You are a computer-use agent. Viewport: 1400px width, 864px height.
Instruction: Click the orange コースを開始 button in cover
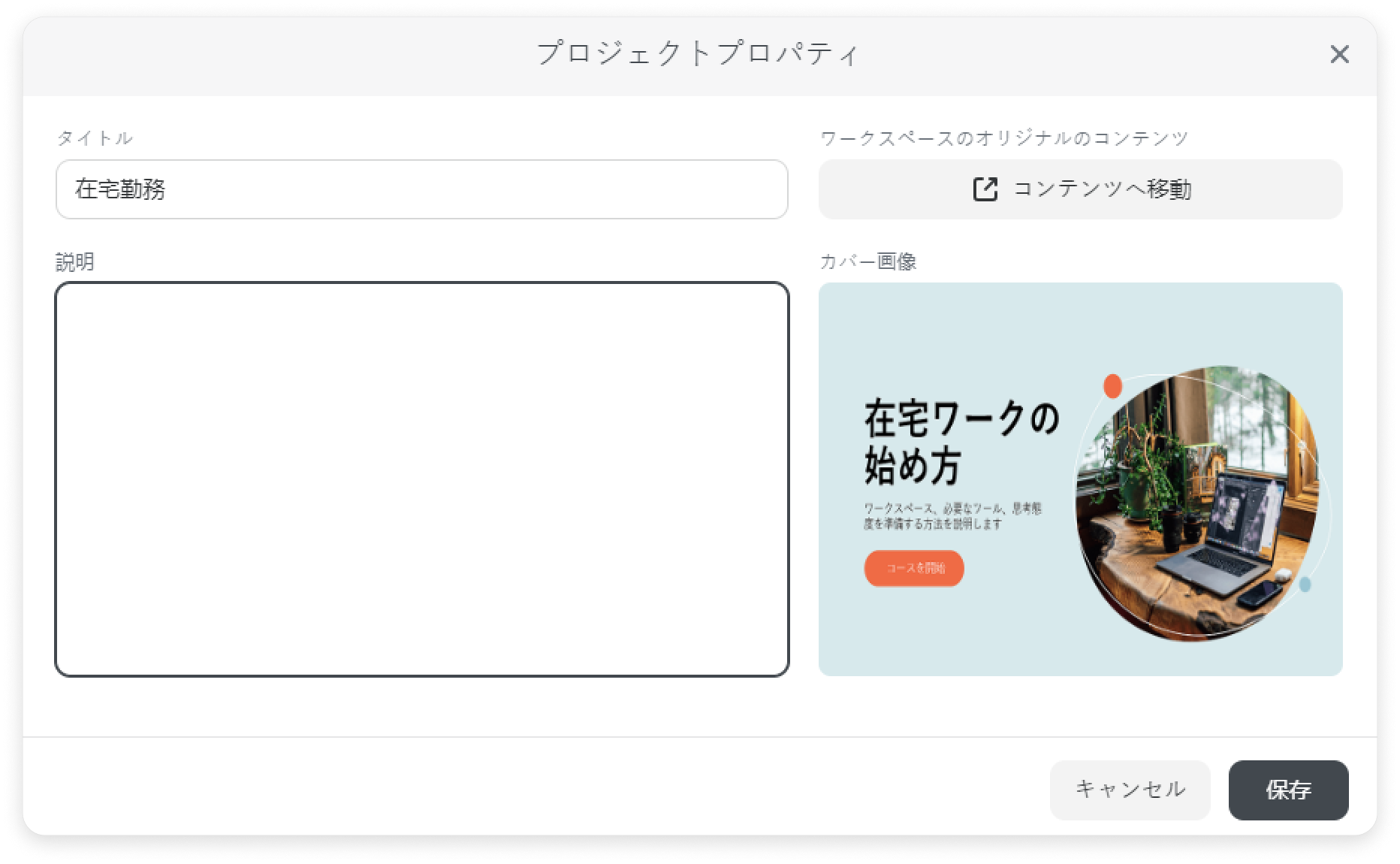click(914, 568)
